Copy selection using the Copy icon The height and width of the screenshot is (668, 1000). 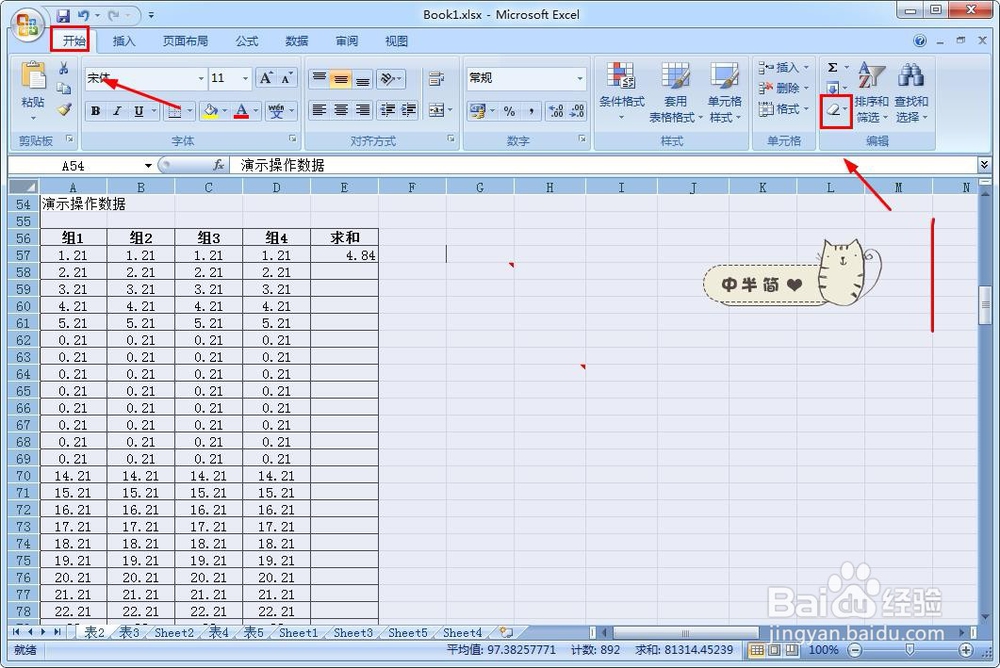(64, 89)
